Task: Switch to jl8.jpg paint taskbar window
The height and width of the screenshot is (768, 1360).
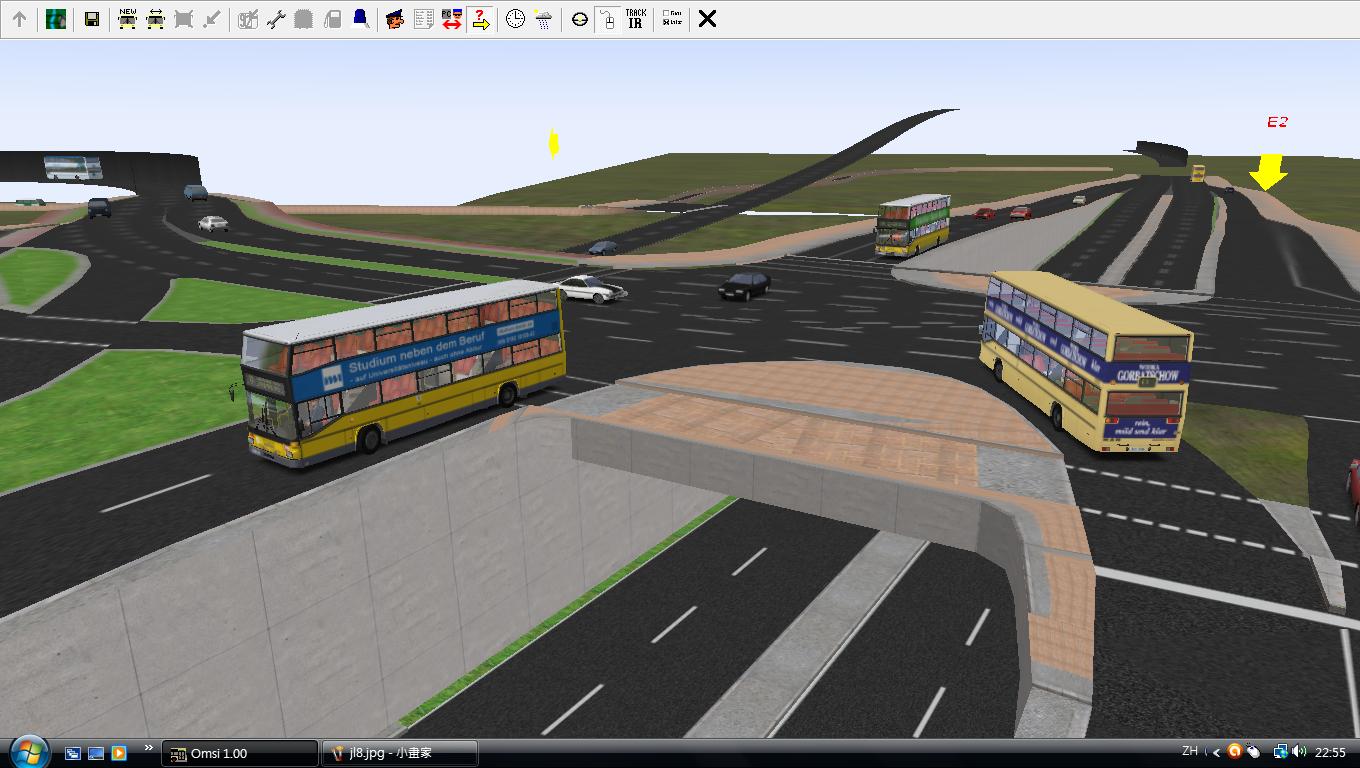Action: [x=399, y=753]
